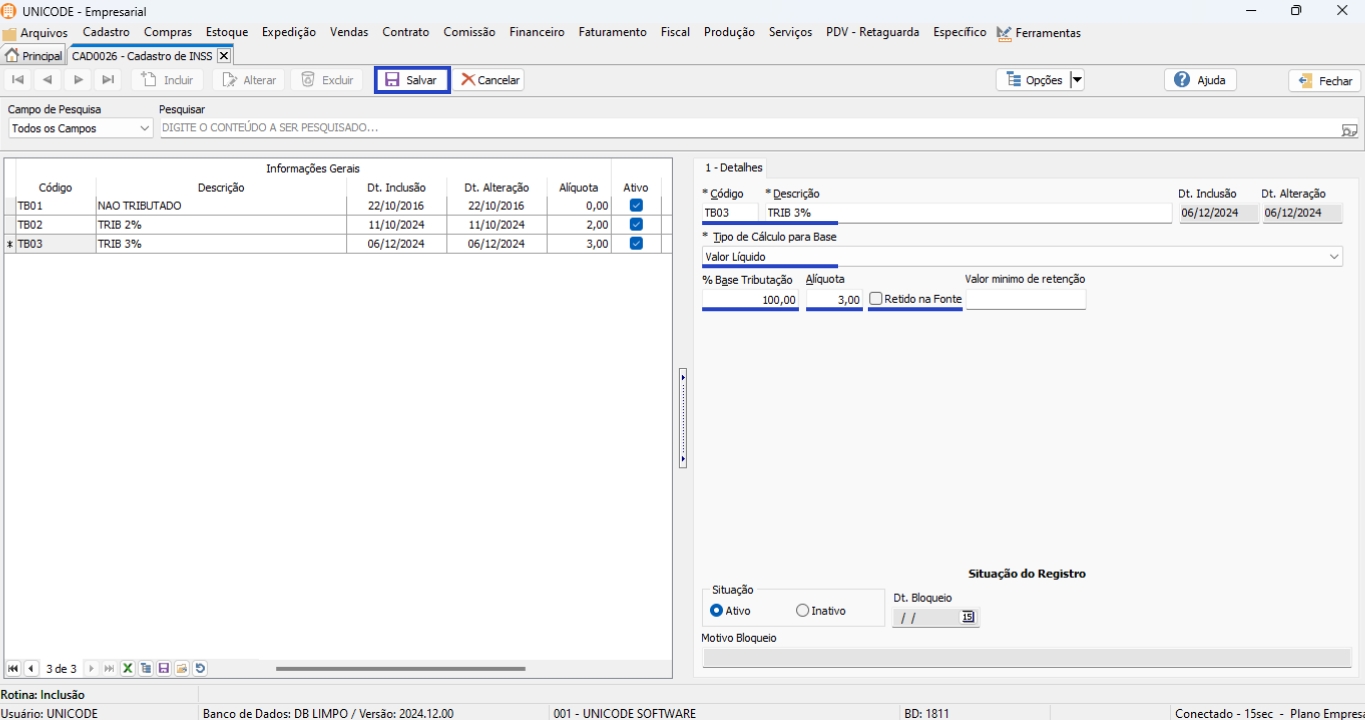The image size is (1365, 720).
Task: Click the Excel export icon in grid footer
Action: tap(128, 669)
